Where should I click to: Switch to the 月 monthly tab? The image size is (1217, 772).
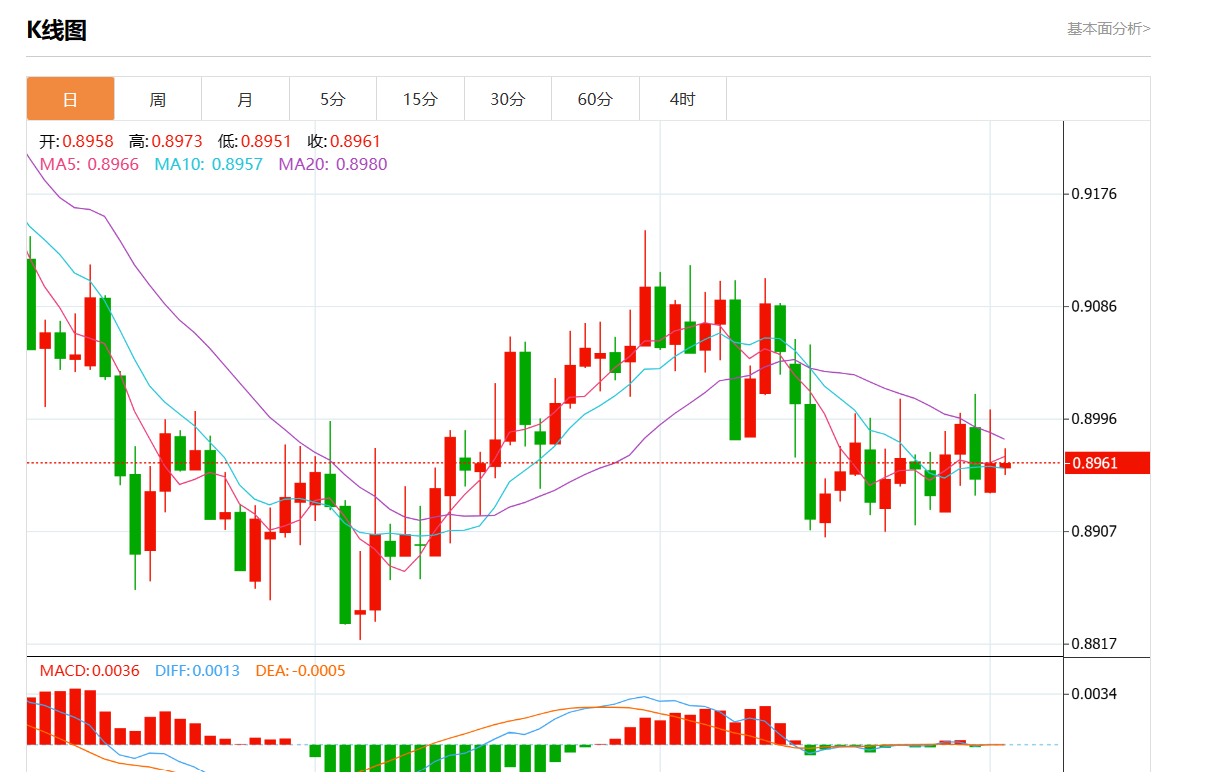(245, 99)
